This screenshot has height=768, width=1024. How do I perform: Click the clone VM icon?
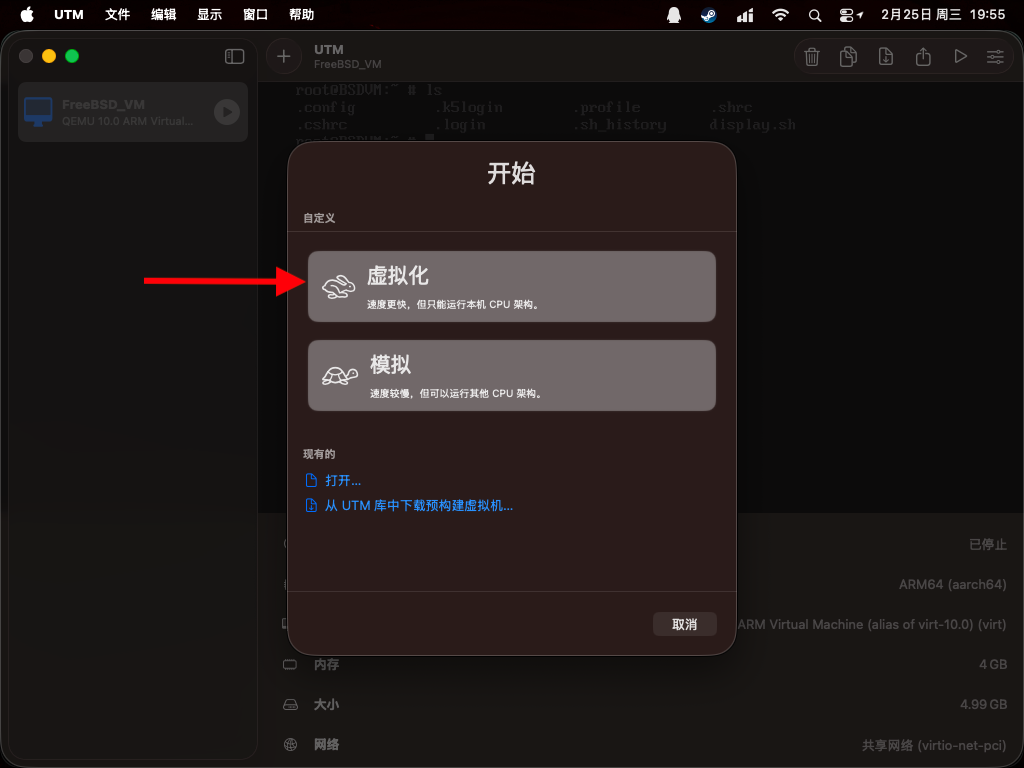tap(848, 57)
